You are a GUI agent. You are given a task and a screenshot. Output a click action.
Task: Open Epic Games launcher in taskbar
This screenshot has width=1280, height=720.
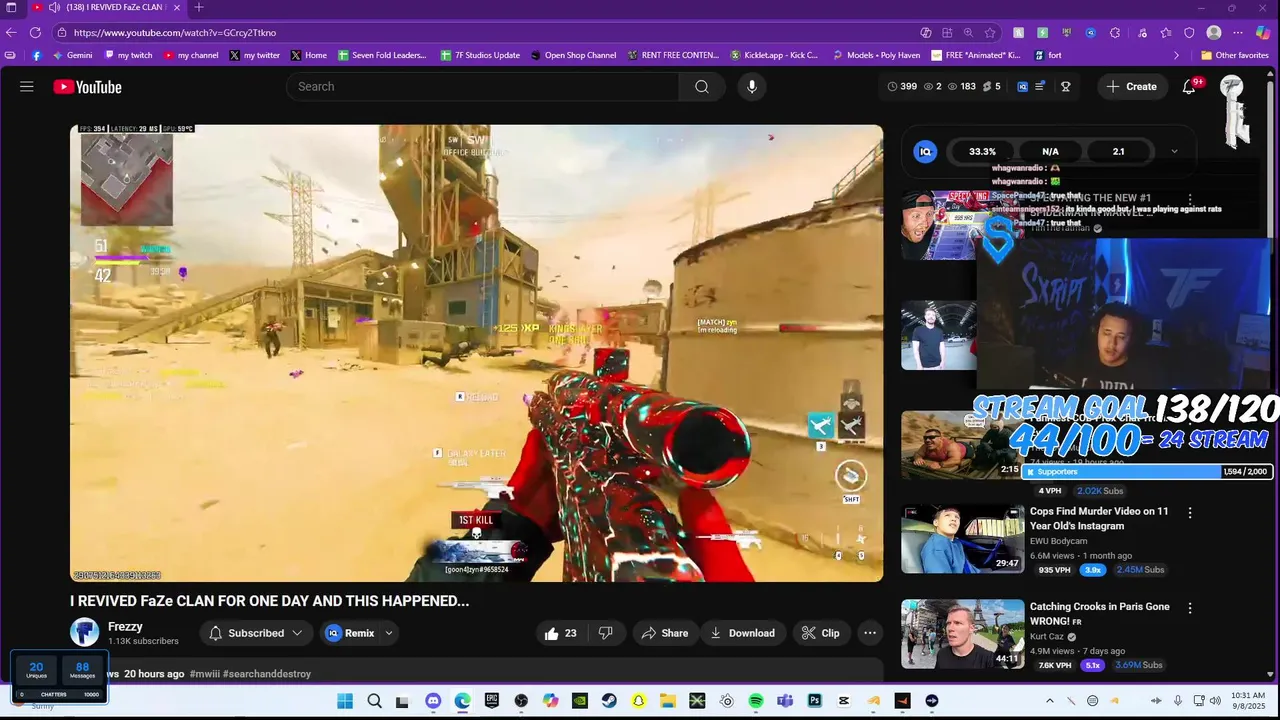click(x=492, y=701)
